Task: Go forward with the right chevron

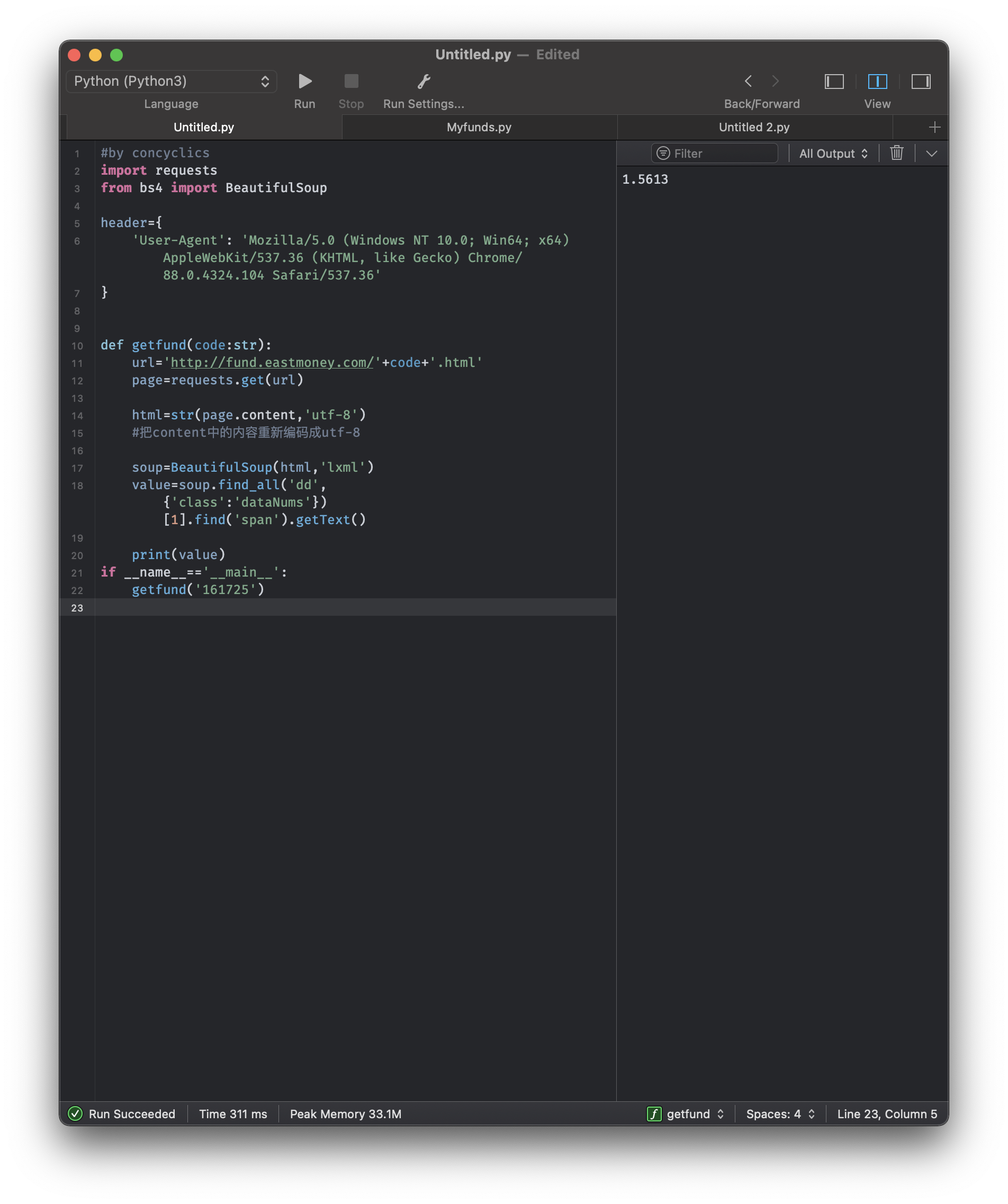Action: click(x=775, y=82)
